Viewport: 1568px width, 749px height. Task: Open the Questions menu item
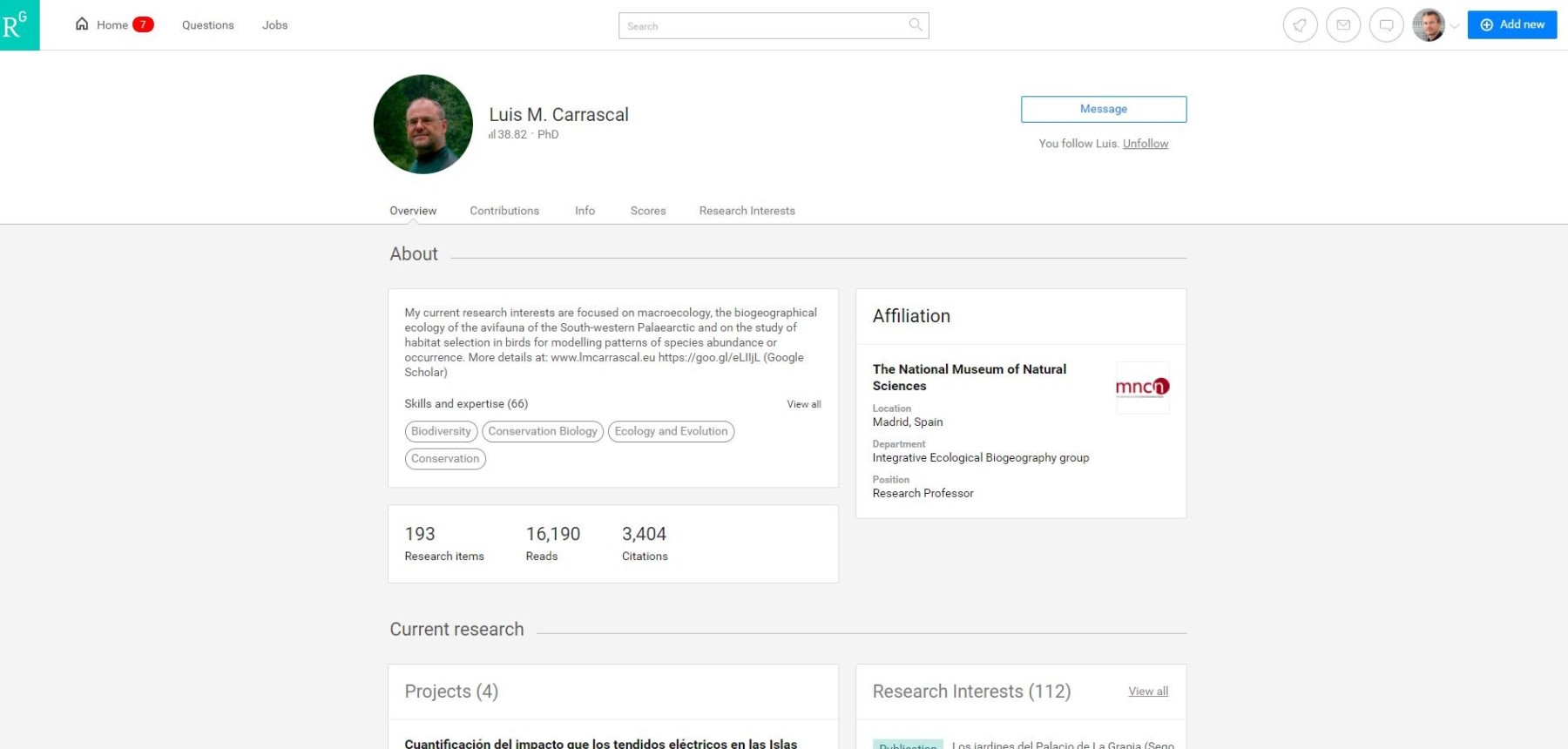207,25
